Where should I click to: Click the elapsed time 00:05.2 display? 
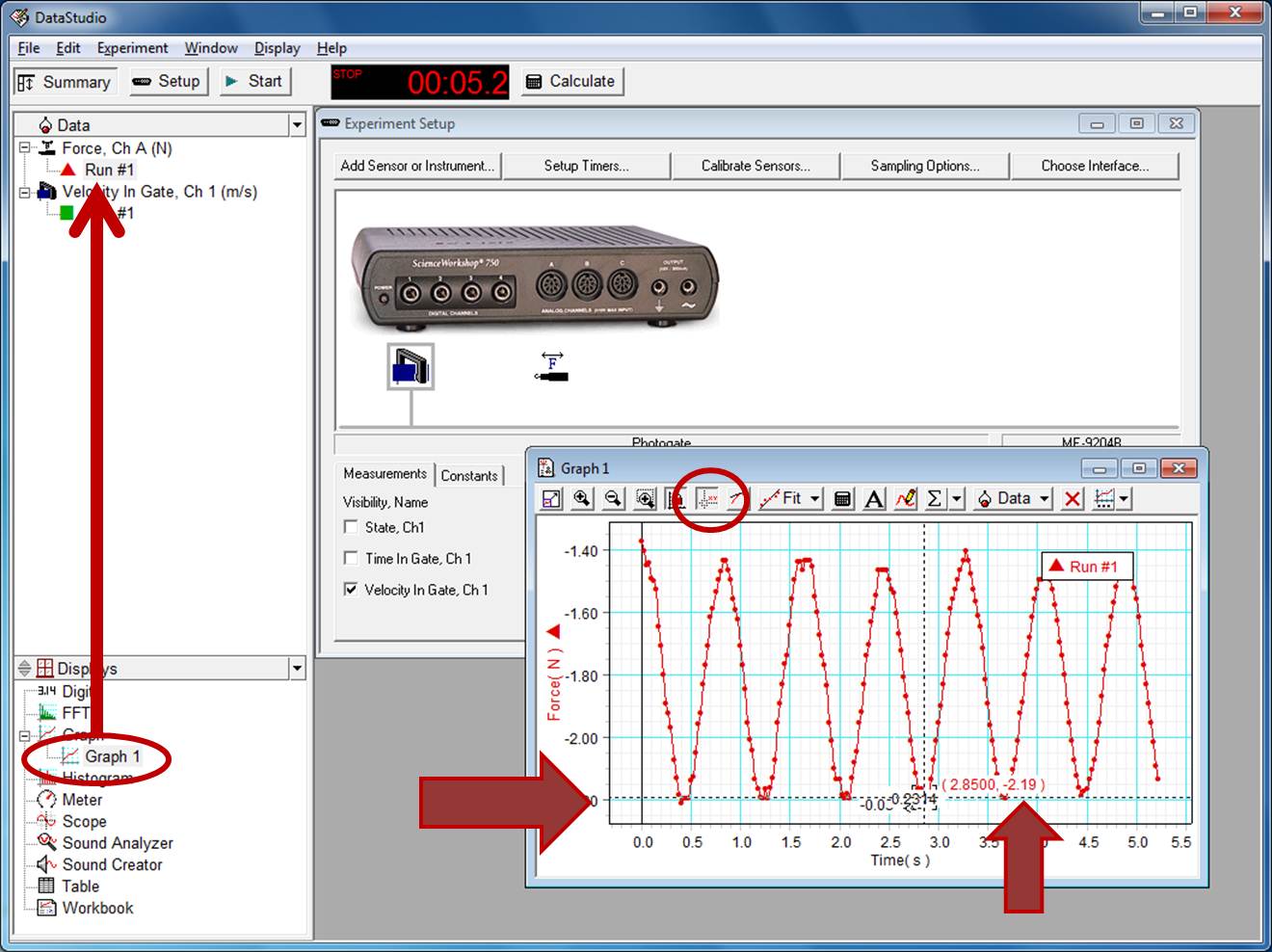[x=420, y=82]
